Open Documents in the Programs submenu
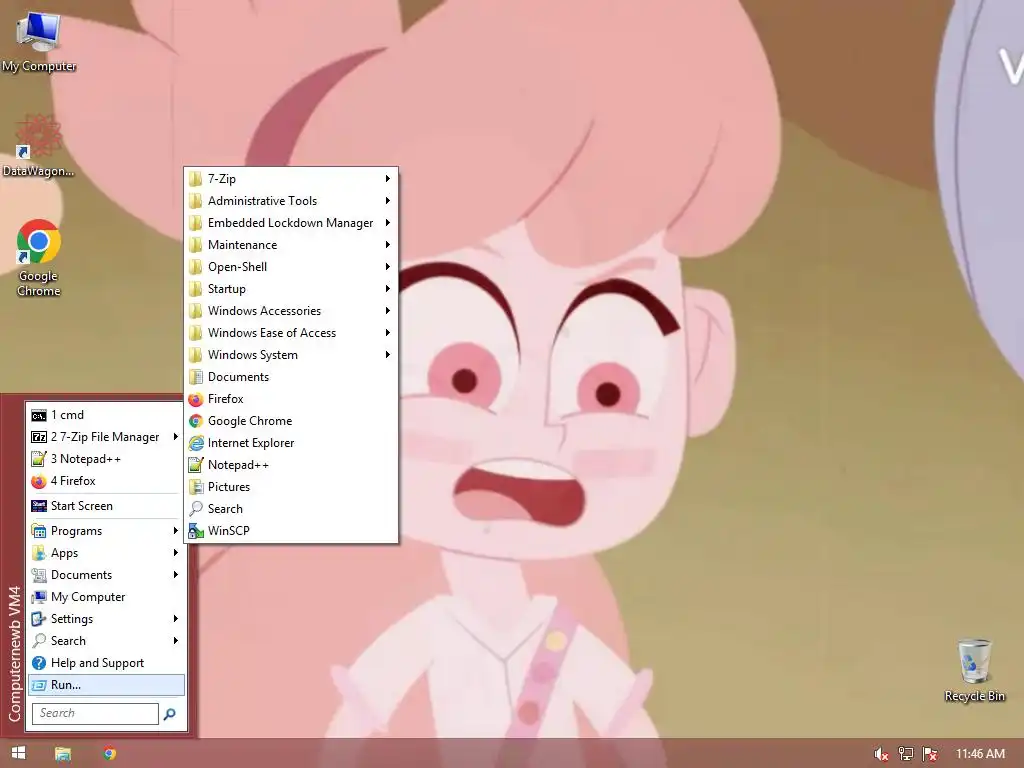This screenshot has width=1024, height=768. pos(291,377)
